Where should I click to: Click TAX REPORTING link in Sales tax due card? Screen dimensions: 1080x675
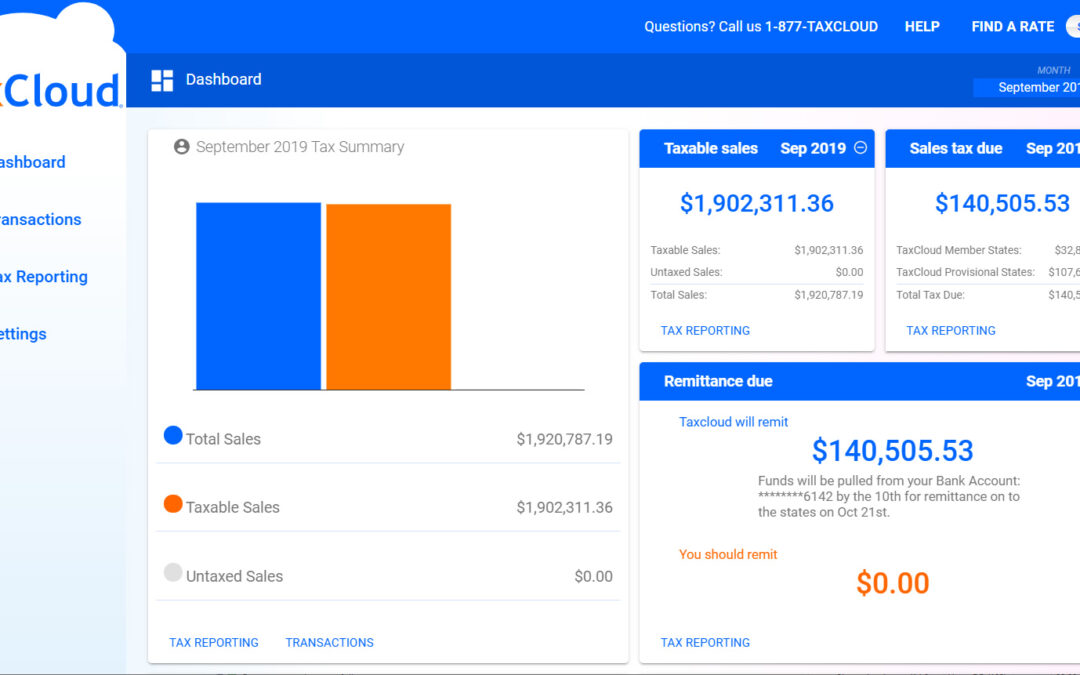(951, 331)
